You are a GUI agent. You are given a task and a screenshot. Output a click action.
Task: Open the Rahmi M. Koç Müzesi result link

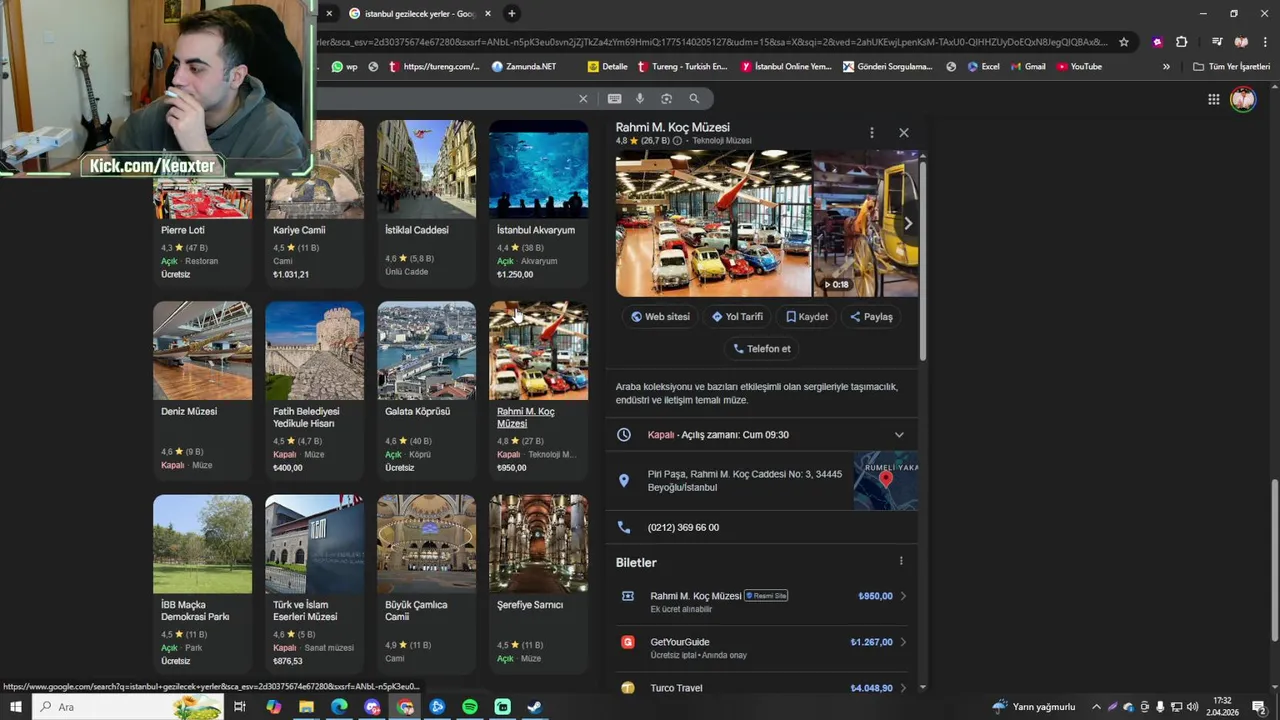tap(526, 417)
